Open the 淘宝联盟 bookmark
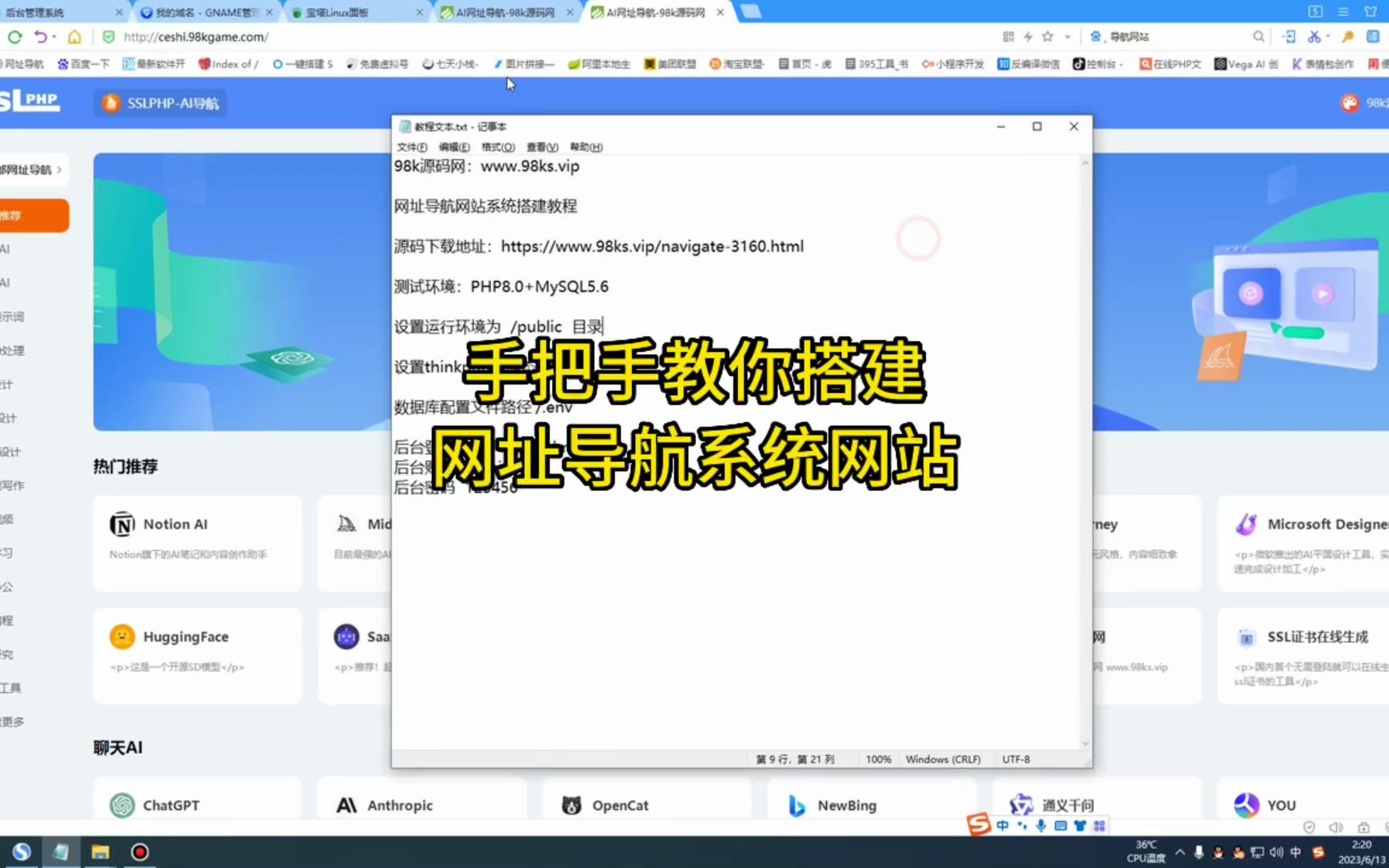 point(736,64)
